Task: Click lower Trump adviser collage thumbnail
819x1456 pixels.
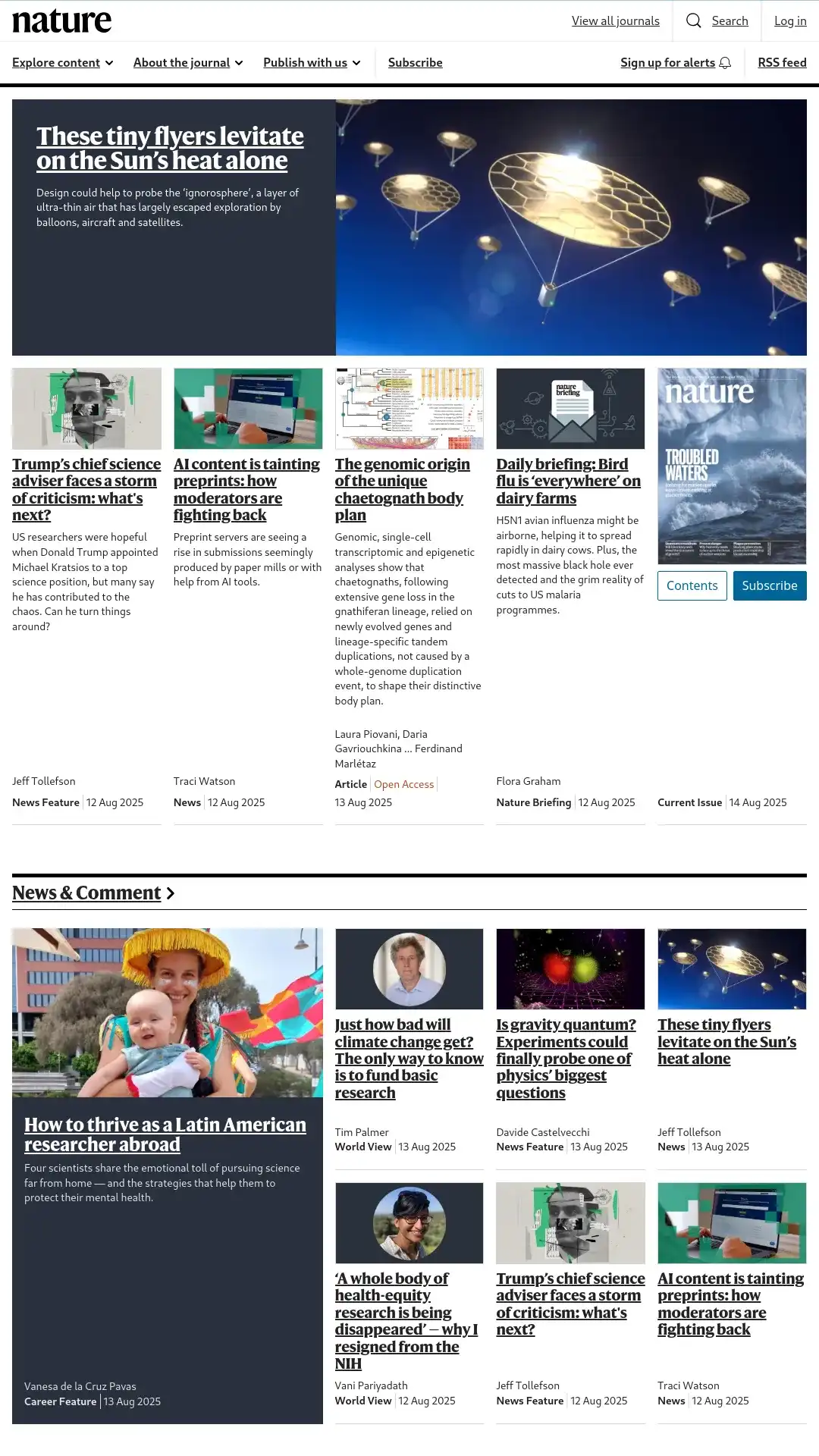Action: click(570, 1223)
